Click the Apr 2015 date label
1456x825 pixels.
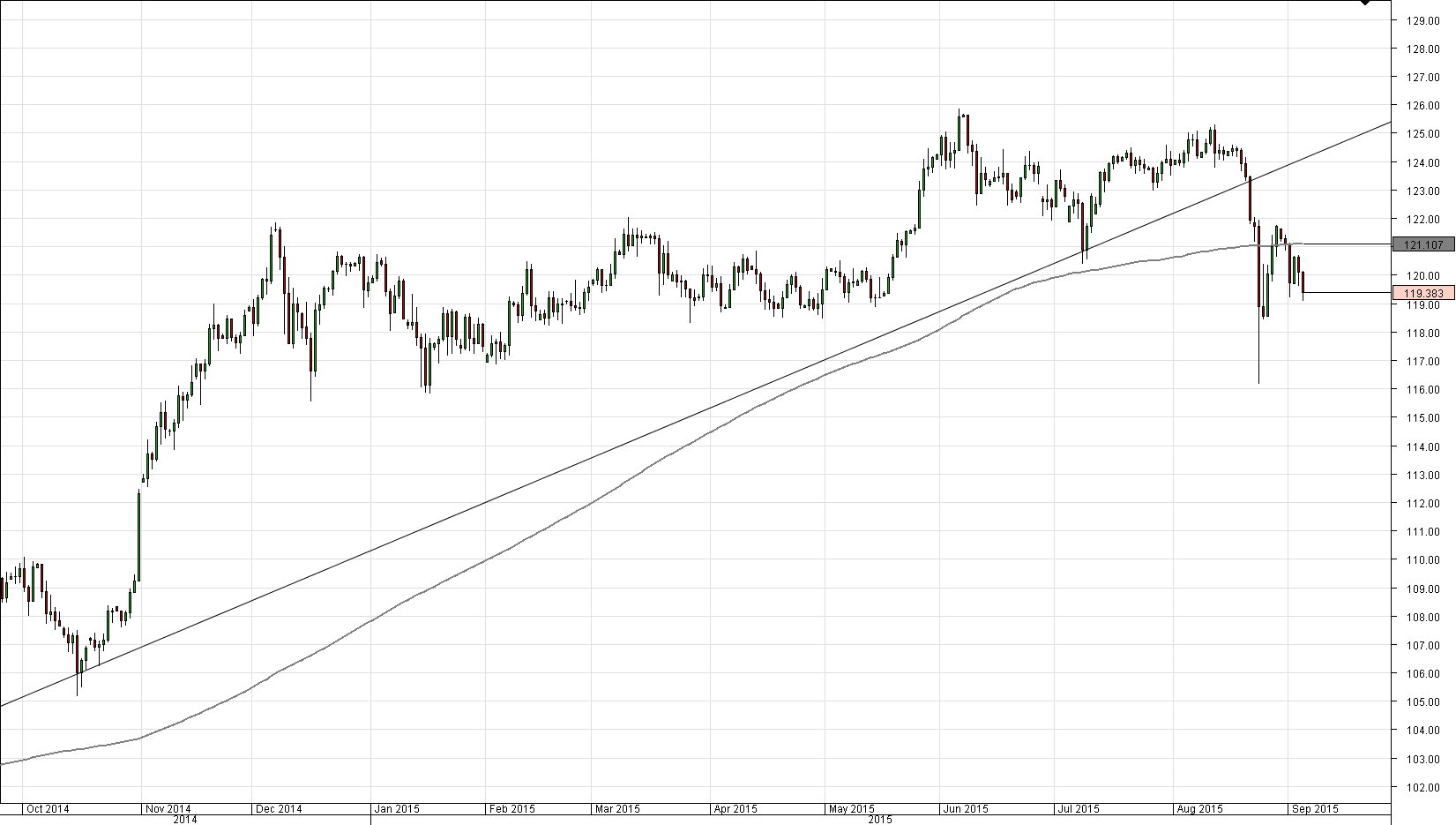(x=735, y=808)
